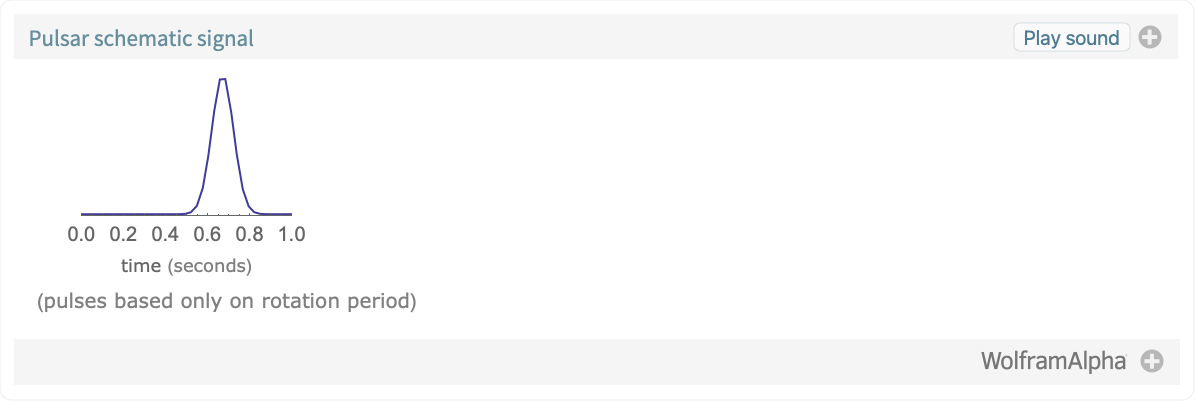Image resolution: width=1196 pixels, height=403 pixels.
Task: Click the 0.2 axis tick label
Action: pyautogui.click(x=123, y=234)
